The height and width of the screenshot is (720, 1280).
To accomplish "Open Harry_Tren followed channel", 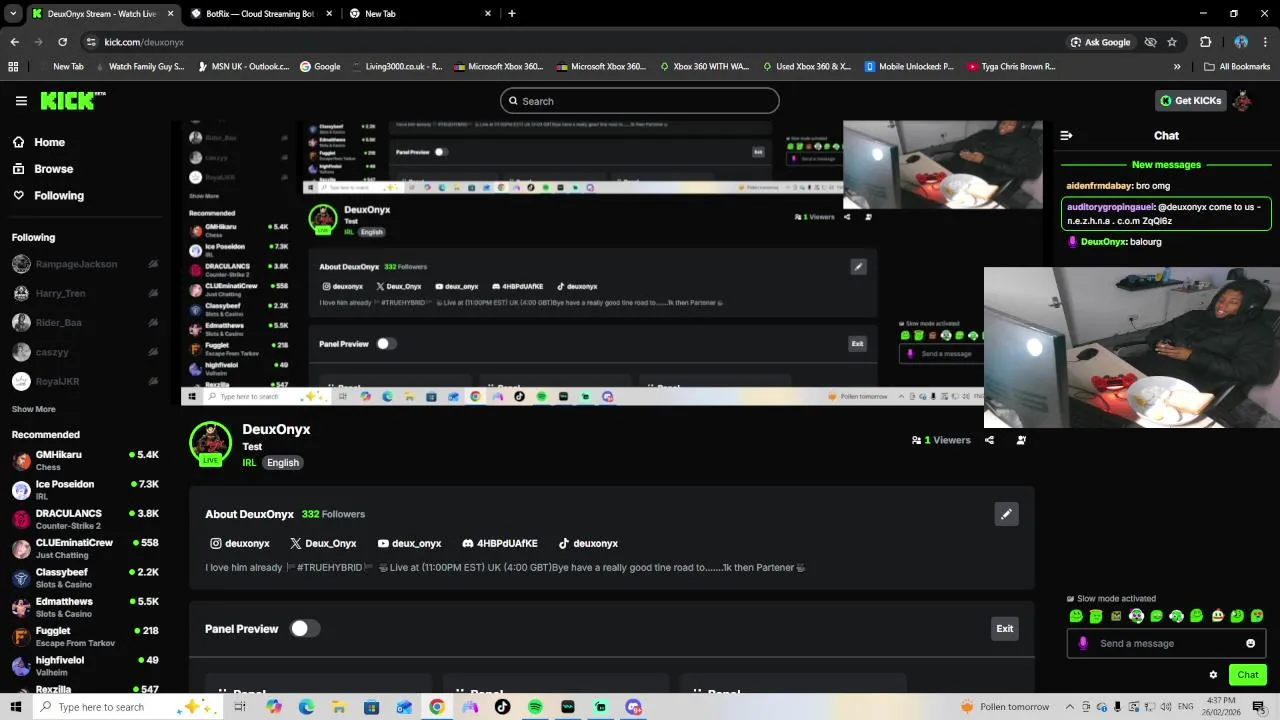I will [85, 293].
